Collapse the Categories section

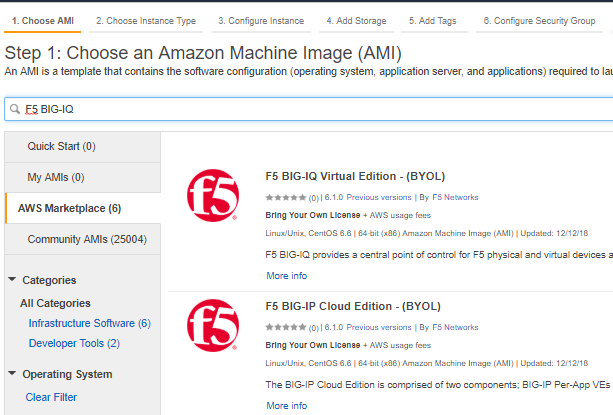click(12, 279)
